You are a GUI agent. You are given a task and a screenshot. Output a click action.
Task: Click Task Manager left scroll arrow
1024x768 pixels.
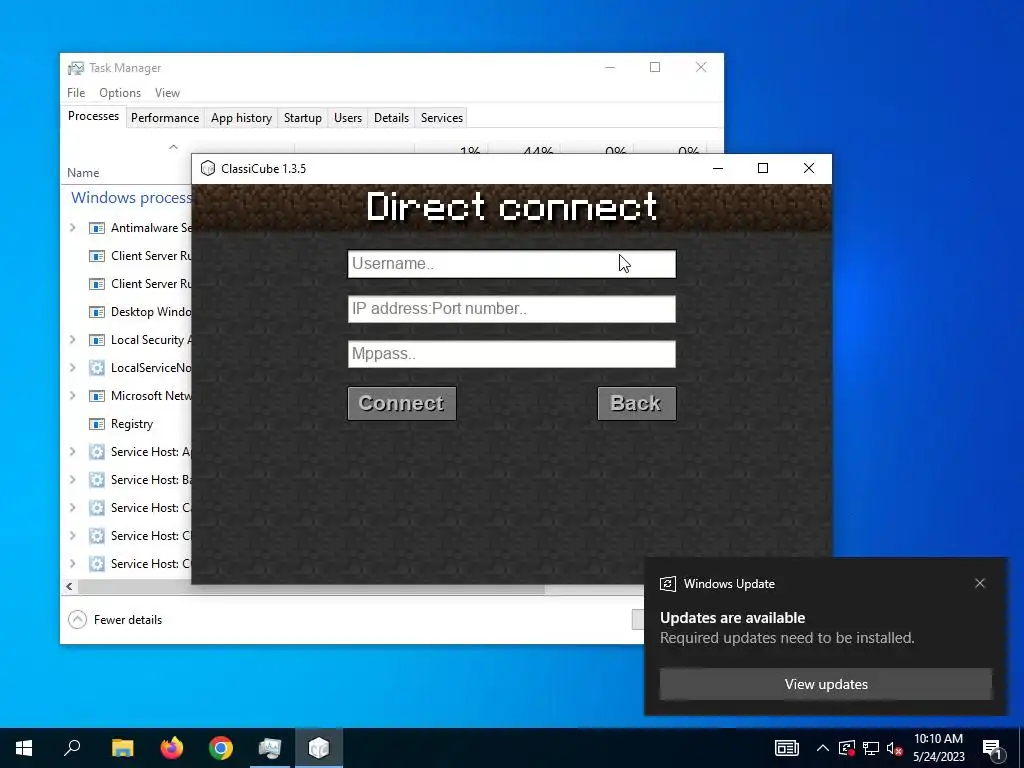click(69, 586)
